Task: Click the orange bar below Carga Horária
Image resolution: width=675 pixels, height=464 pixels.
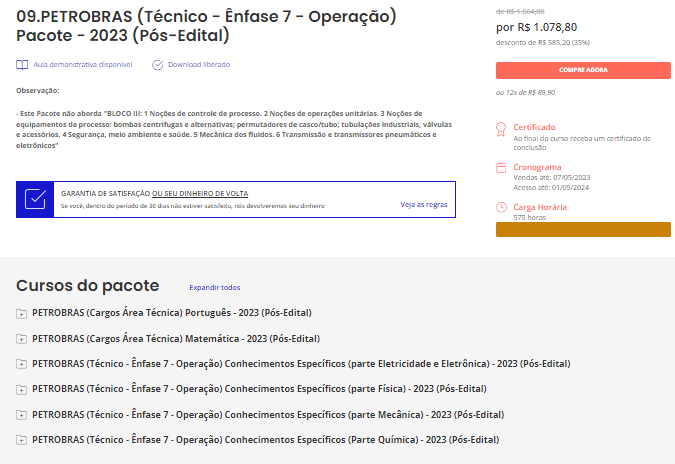Action: 583,229
